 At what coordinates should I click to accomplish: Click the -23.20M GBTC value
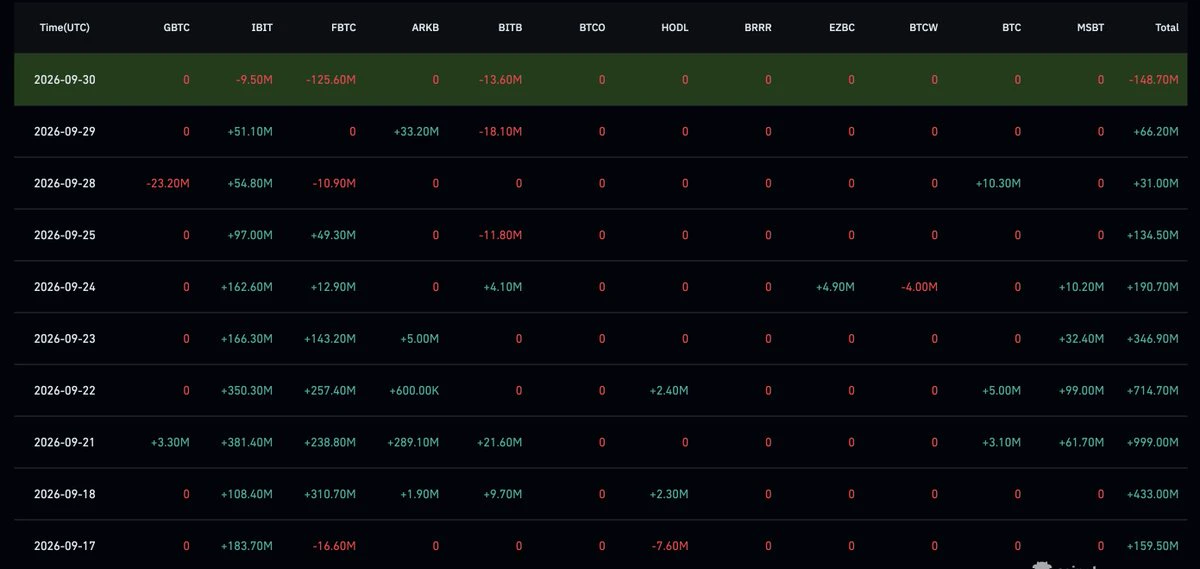168,183
